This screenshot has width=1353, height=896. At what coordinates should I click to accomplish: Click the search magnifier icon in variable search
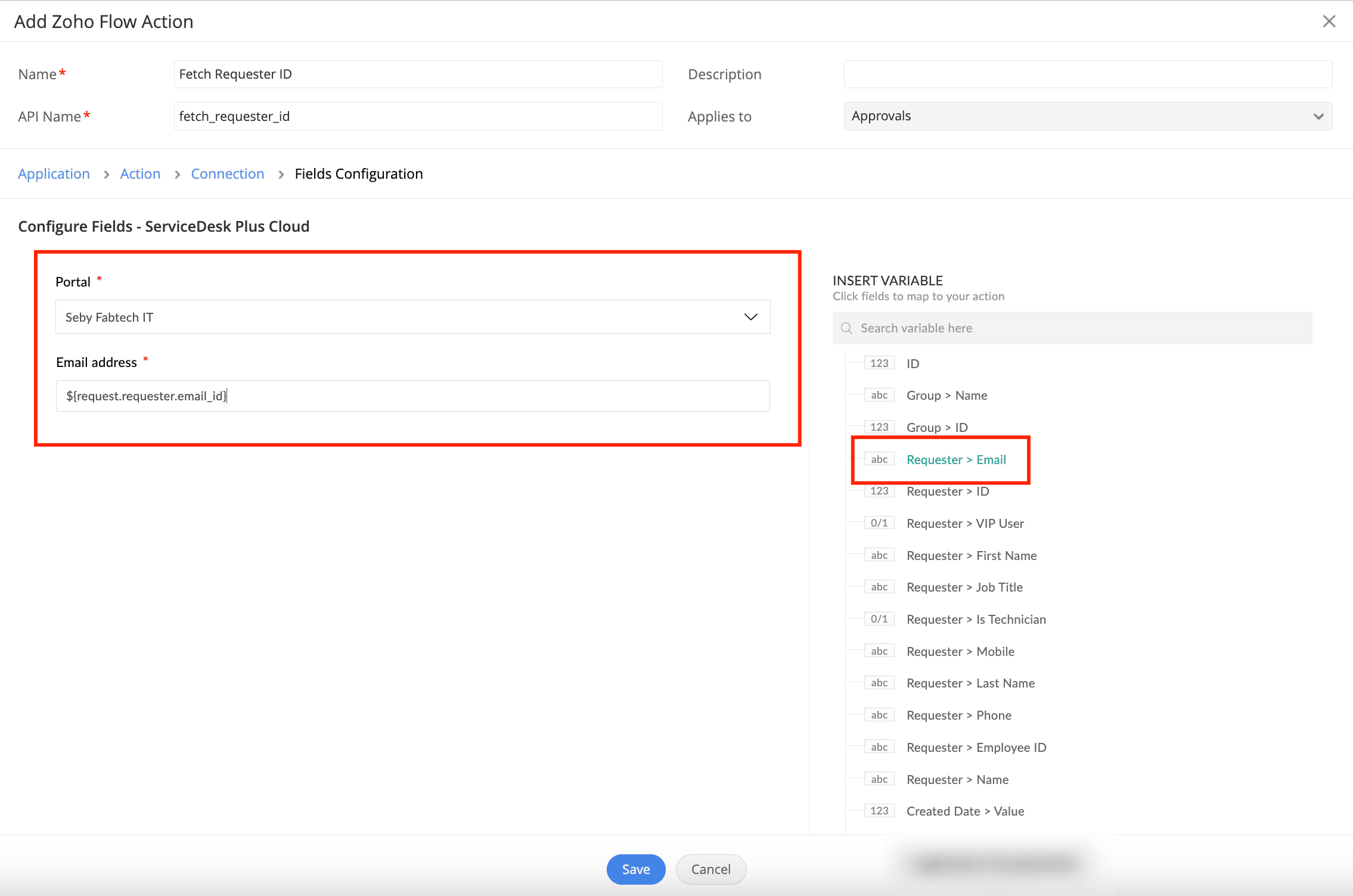click(x=846, y=328)
